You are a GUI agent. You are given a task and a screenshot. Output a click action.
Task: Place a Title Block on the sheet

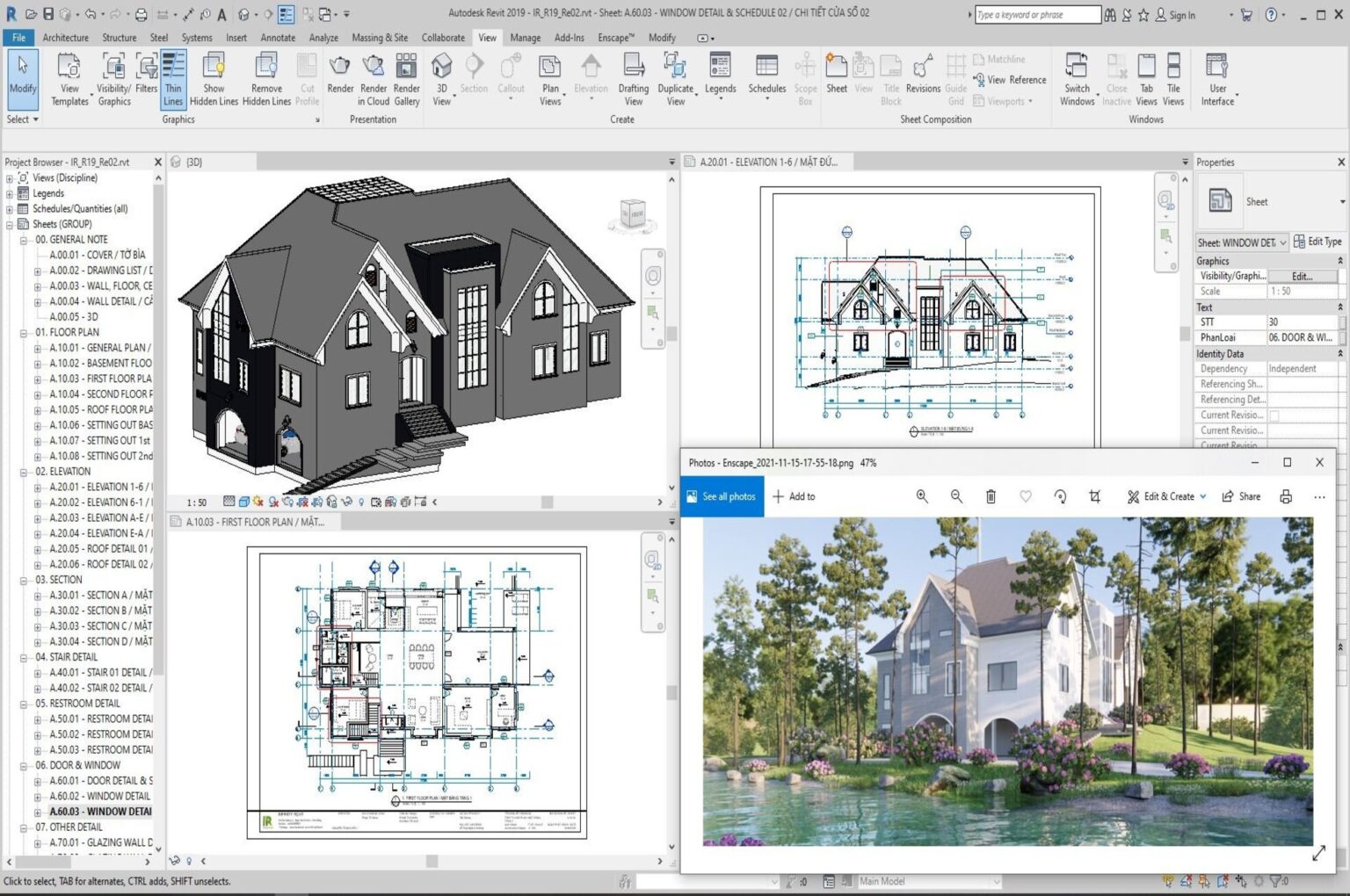[x=890, y=77]
